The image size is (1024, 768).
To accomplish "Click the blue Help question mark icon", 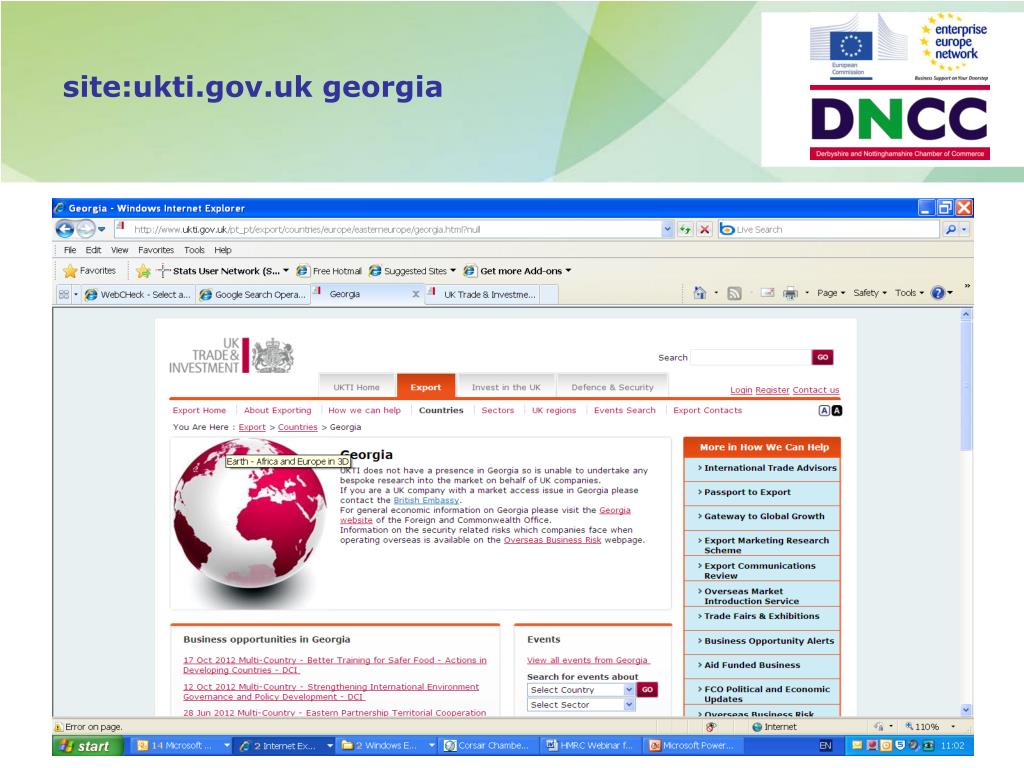I will coord(938,293).
